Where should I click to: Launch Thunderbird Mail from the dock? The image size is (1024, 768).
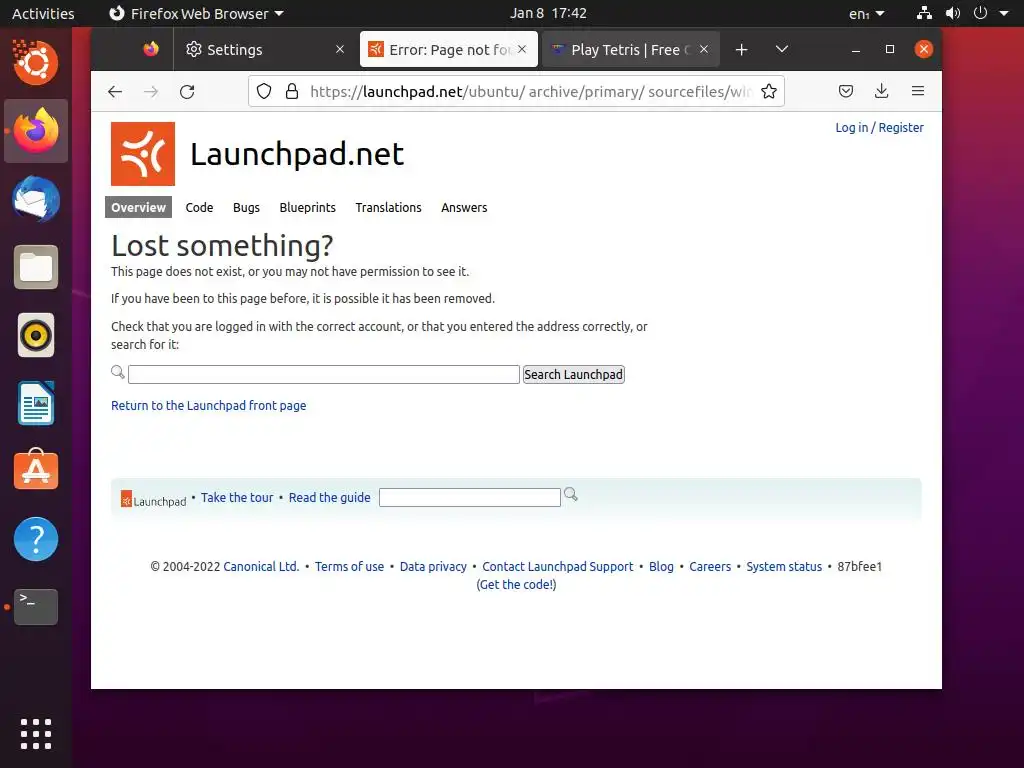coord(36,199)
